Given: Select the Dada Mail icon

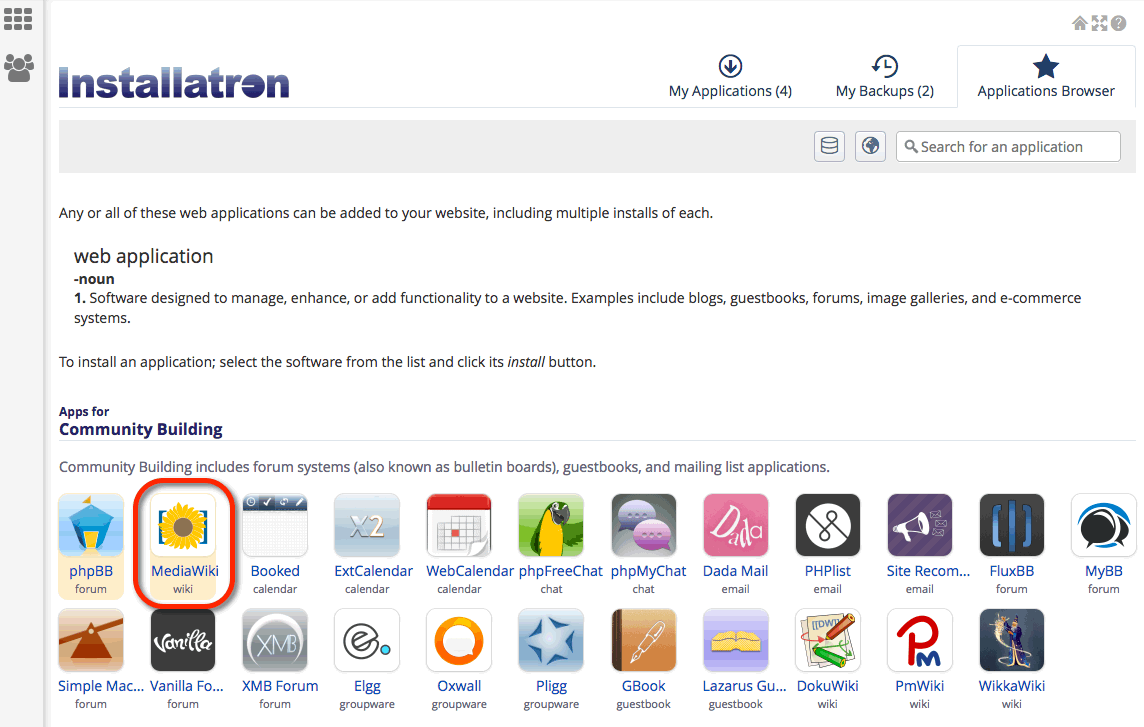Looking at the screenshot, I should [735, 525].
